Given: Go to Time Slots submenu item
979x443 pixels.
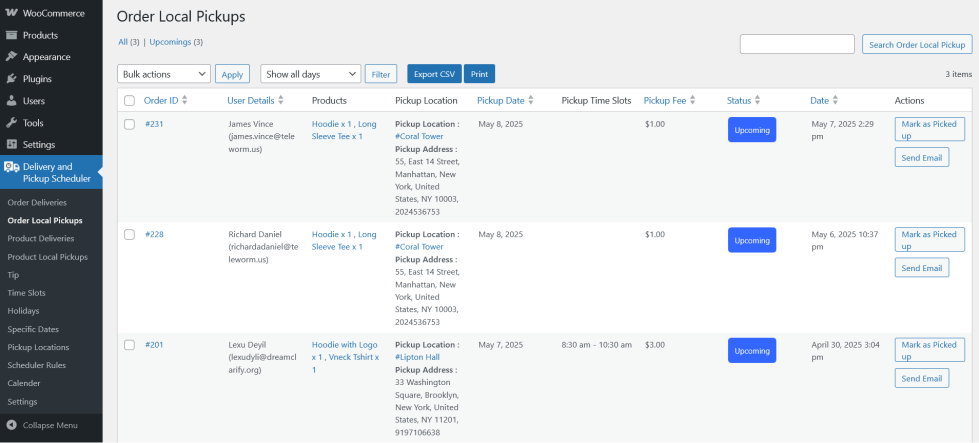Looking at the screenshot, I should coord(26,293).
